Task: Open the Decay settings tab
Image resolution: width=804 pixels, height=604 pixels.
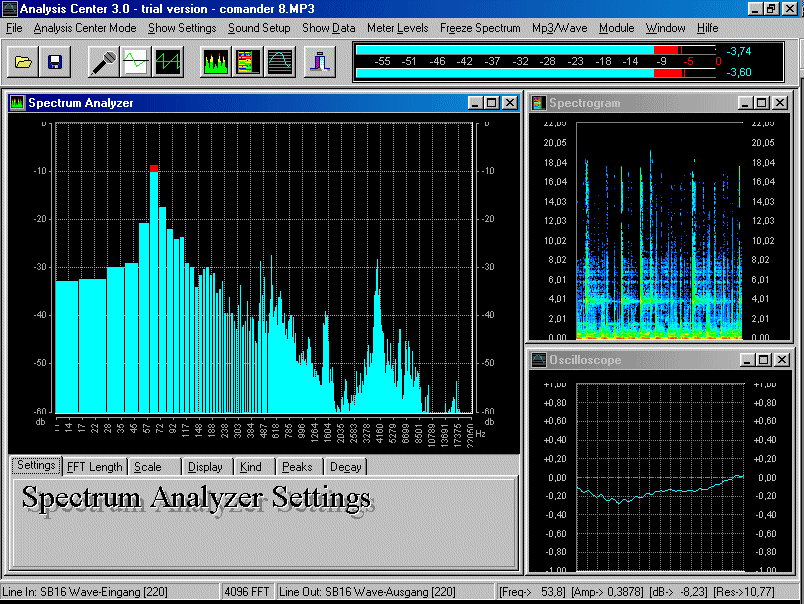Action: 346,466
